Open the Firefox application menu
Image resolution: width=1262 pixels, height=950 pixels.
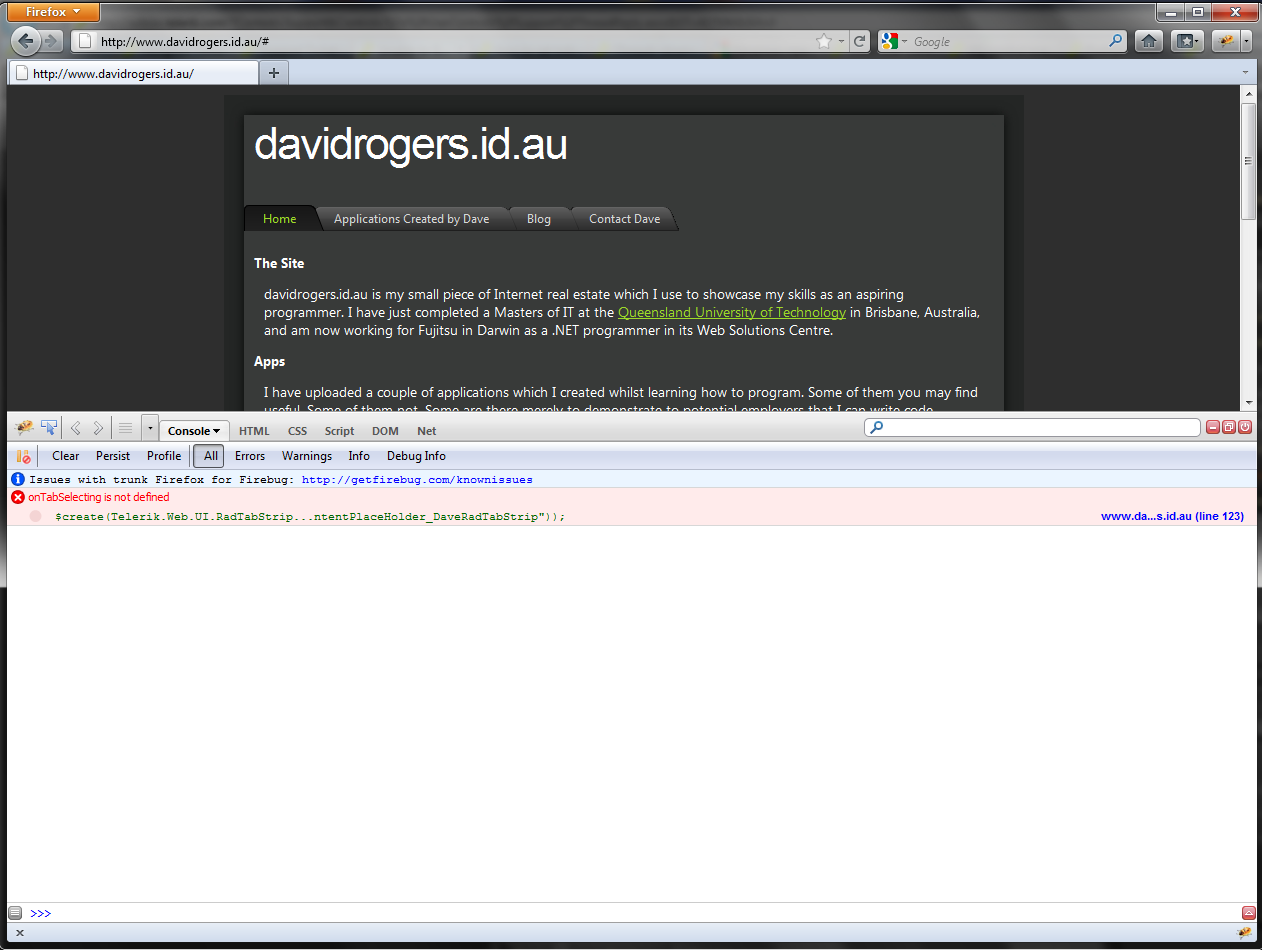(x=55, y=12)
